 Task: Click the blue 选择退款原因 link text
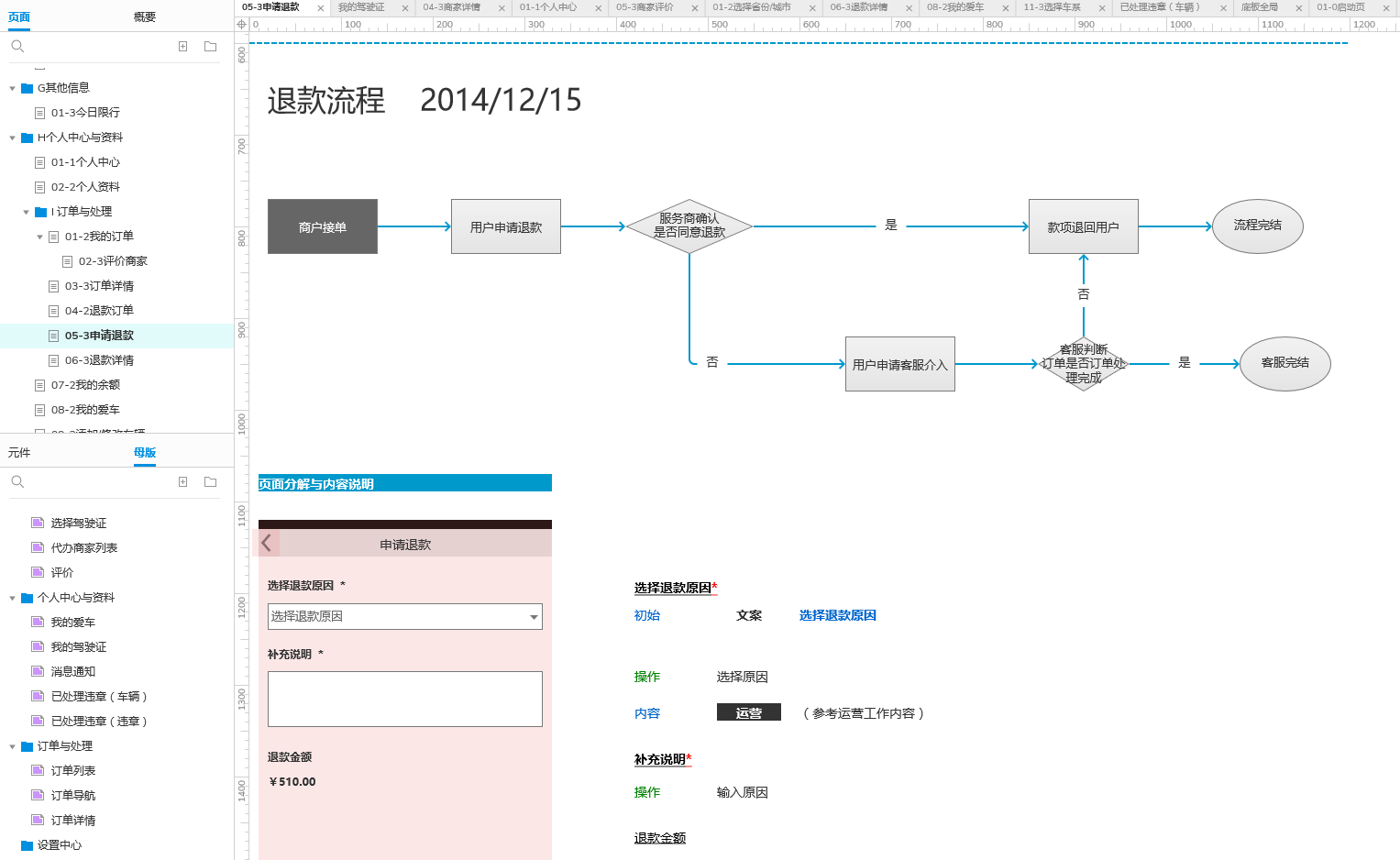(838, 615)
